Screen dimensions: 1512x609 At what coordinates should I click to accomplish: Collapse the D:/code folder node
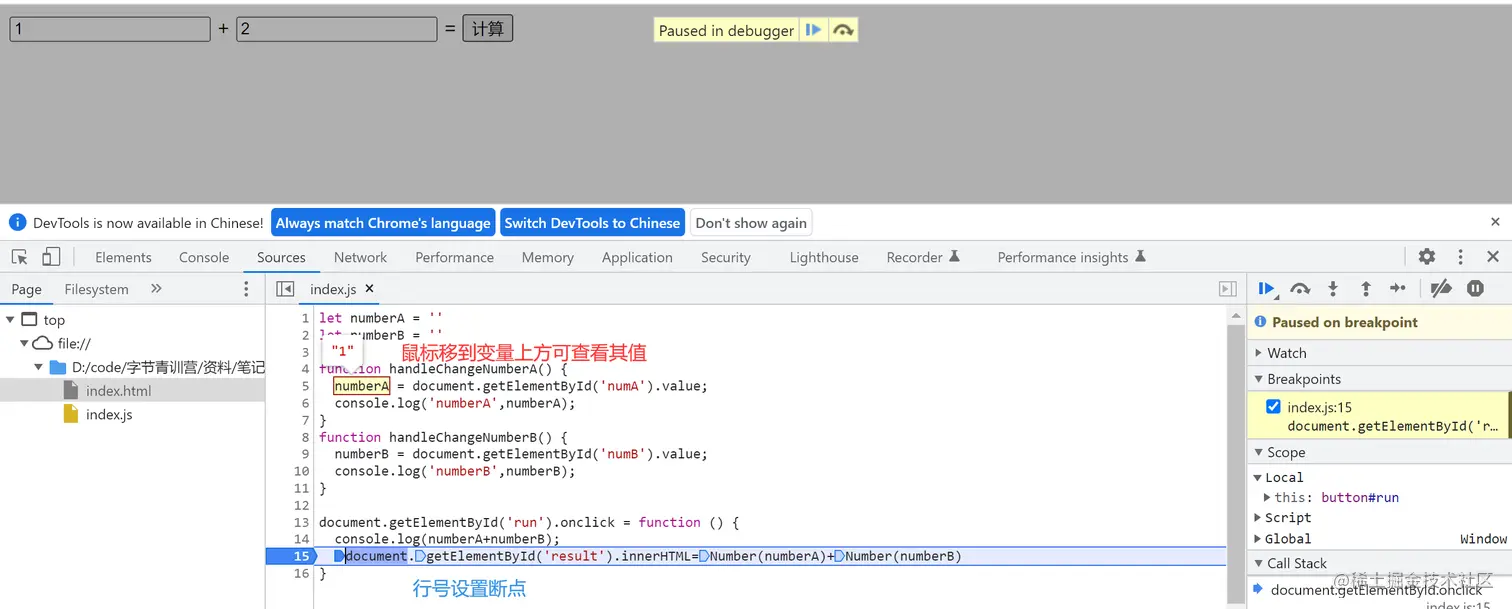point(39,367)
